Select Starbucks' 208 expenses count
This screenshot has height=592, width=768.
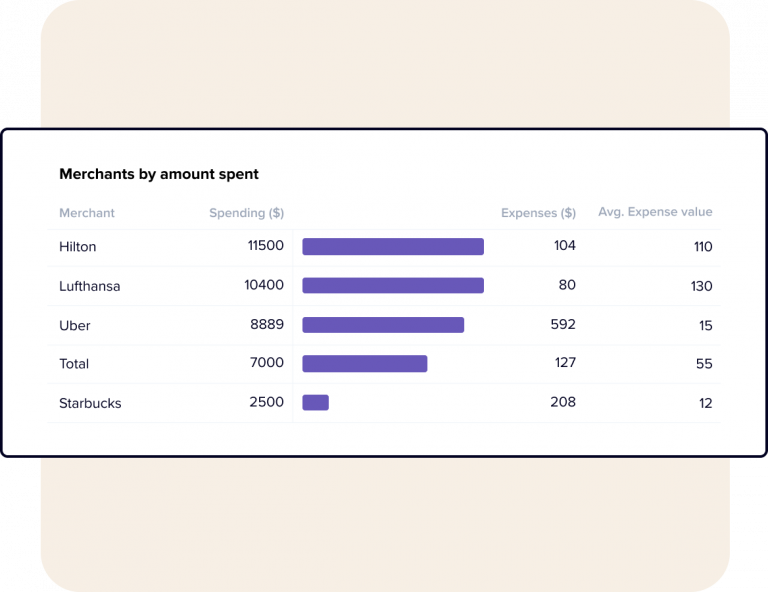tap(564, 402)
